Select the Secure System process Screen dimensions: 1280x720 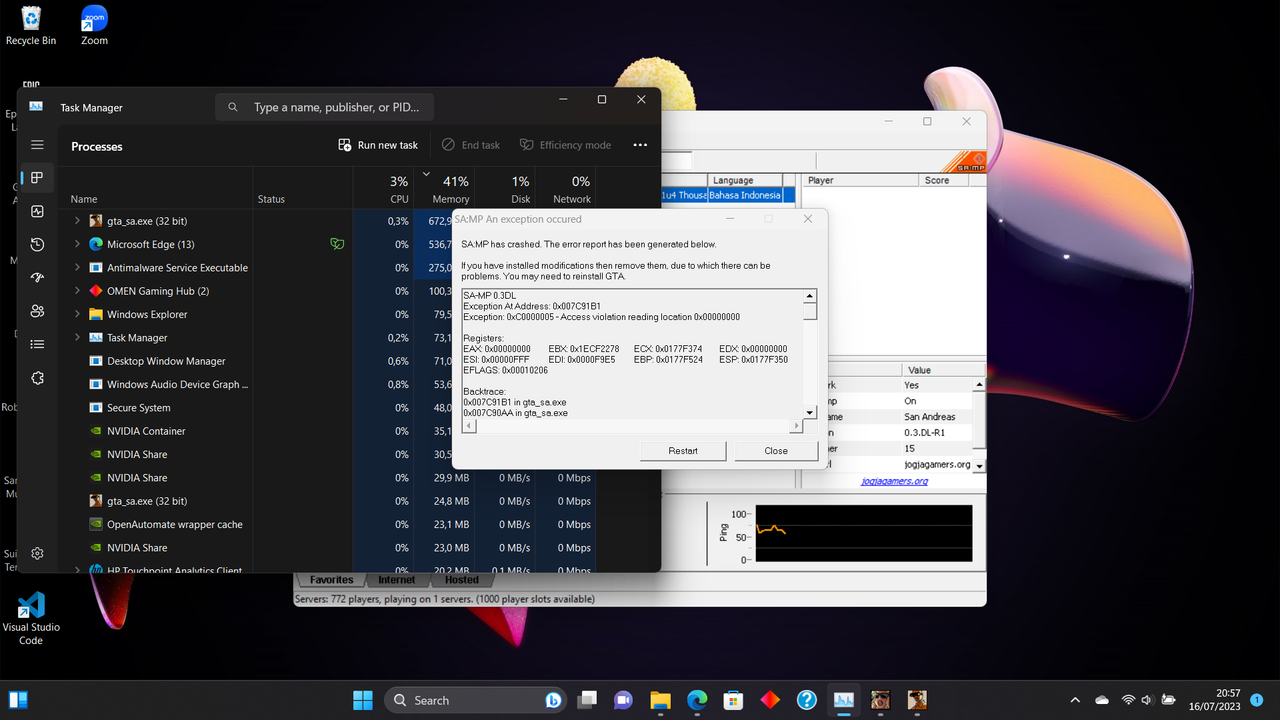(x=138, y=408)
